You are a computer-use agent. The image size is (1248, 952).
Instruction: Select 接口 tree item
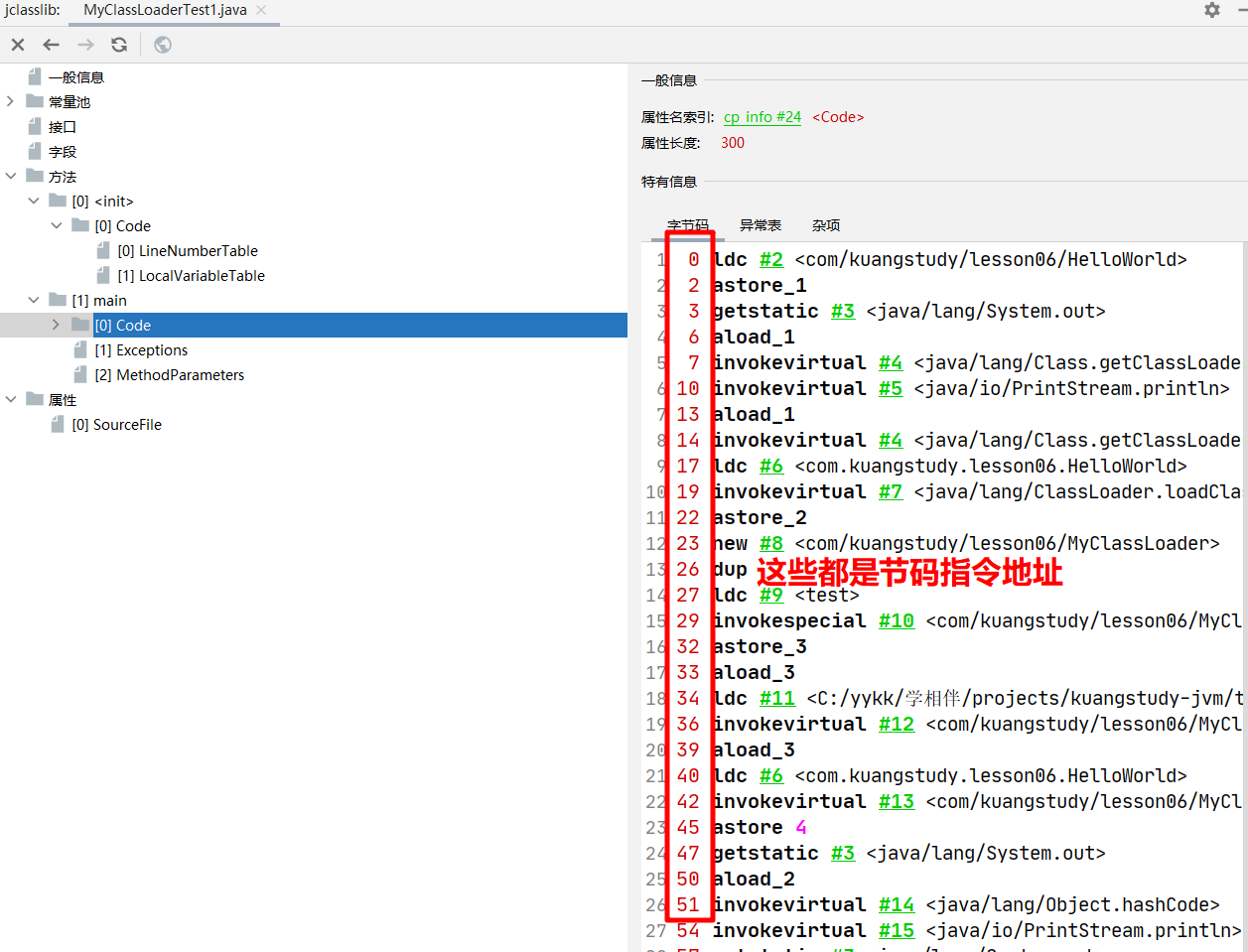63,126
